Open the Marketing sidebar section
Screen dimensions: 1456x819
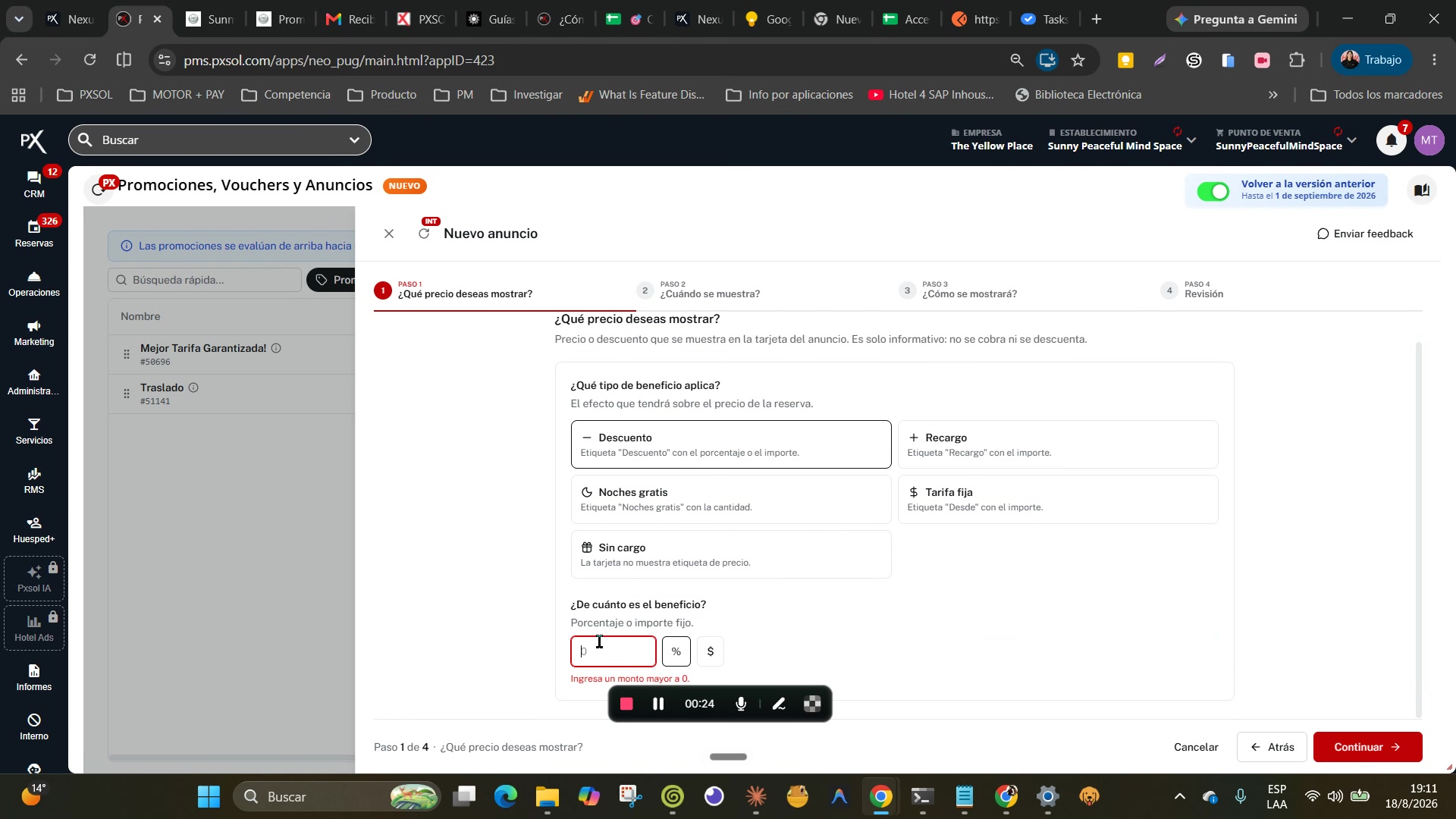pyautogui.click(x=34, y=333)
